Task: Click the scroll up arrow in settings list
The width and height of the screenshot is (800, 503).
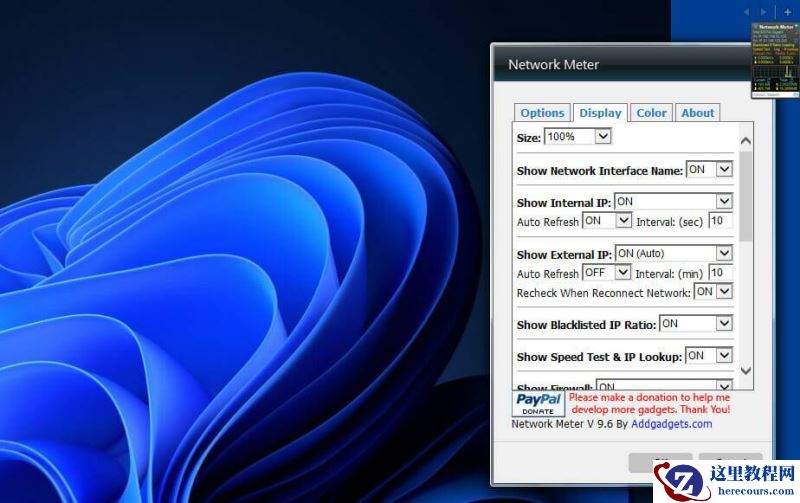Action: (745, 140)
